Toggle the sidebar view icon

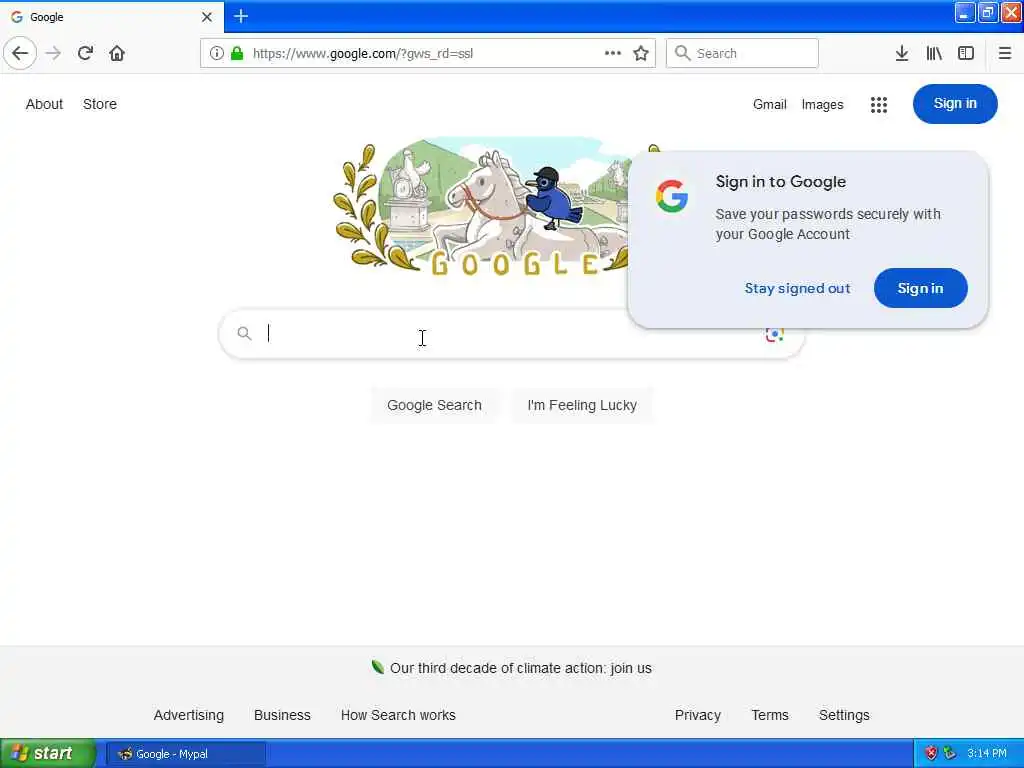pos(966,53)
